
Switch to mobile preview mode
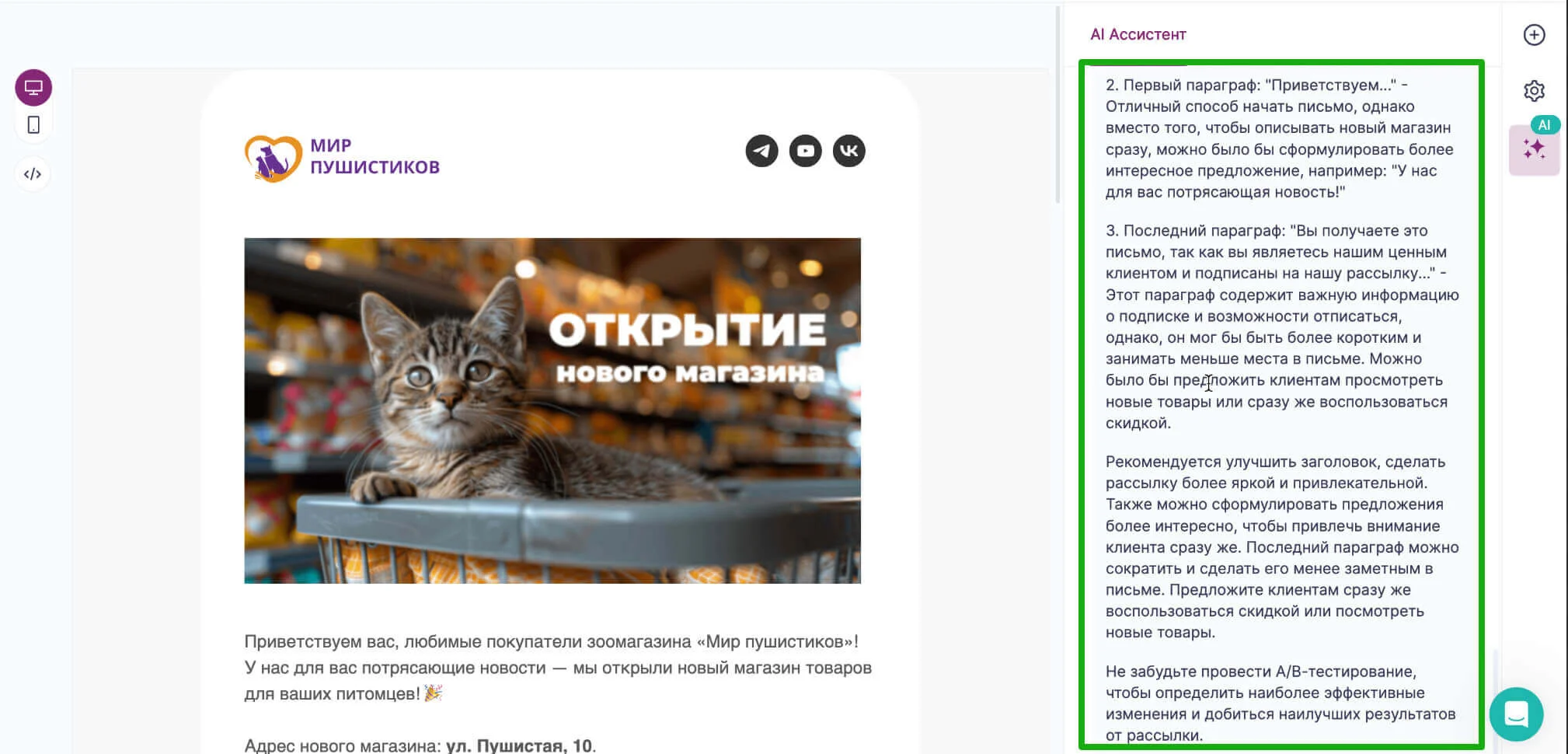(33, 125)
